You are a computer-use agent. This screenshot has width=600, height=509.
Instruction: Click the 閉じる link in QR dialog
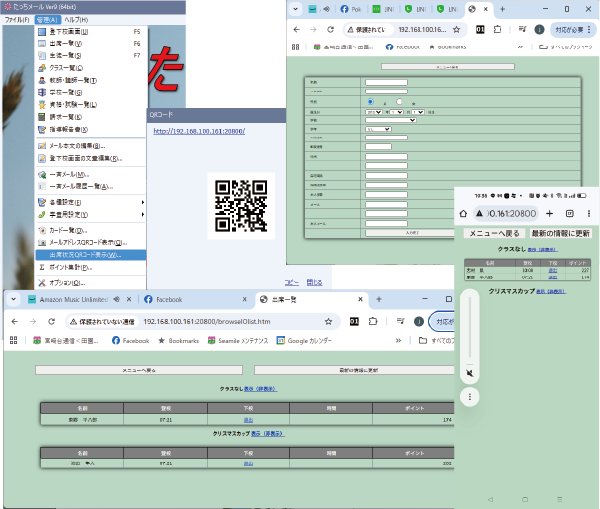[314, 282]
